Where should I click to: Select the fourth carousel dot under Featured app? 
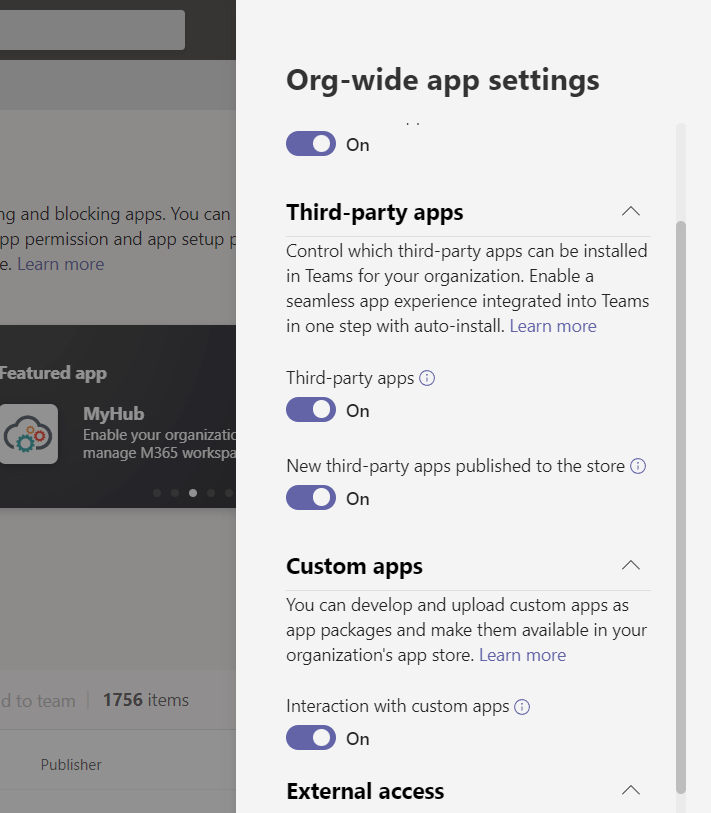pyautogui.click(x=211, y=493)
